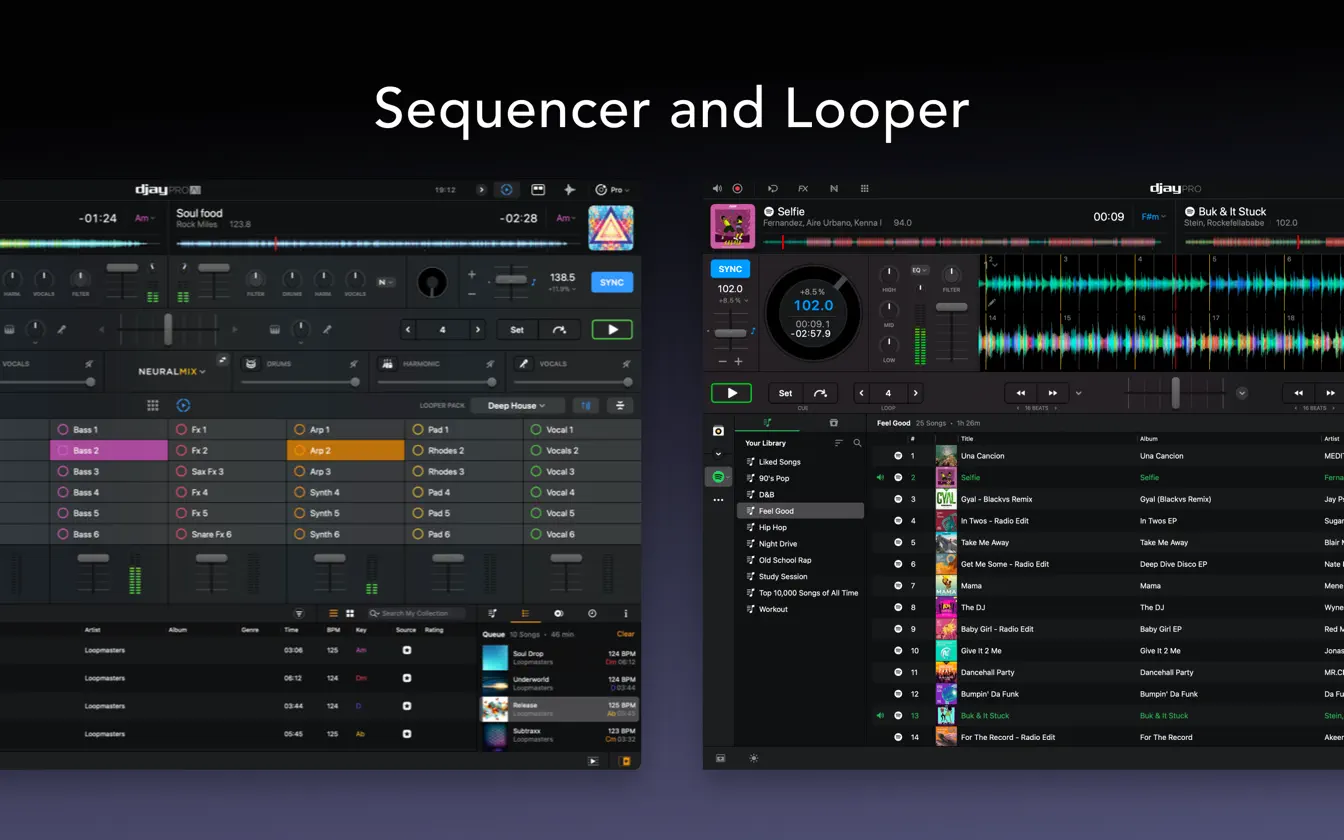
Task: Click the history clock icon in the queue panel
Action: pyautogui.click(x=592, y=613)
